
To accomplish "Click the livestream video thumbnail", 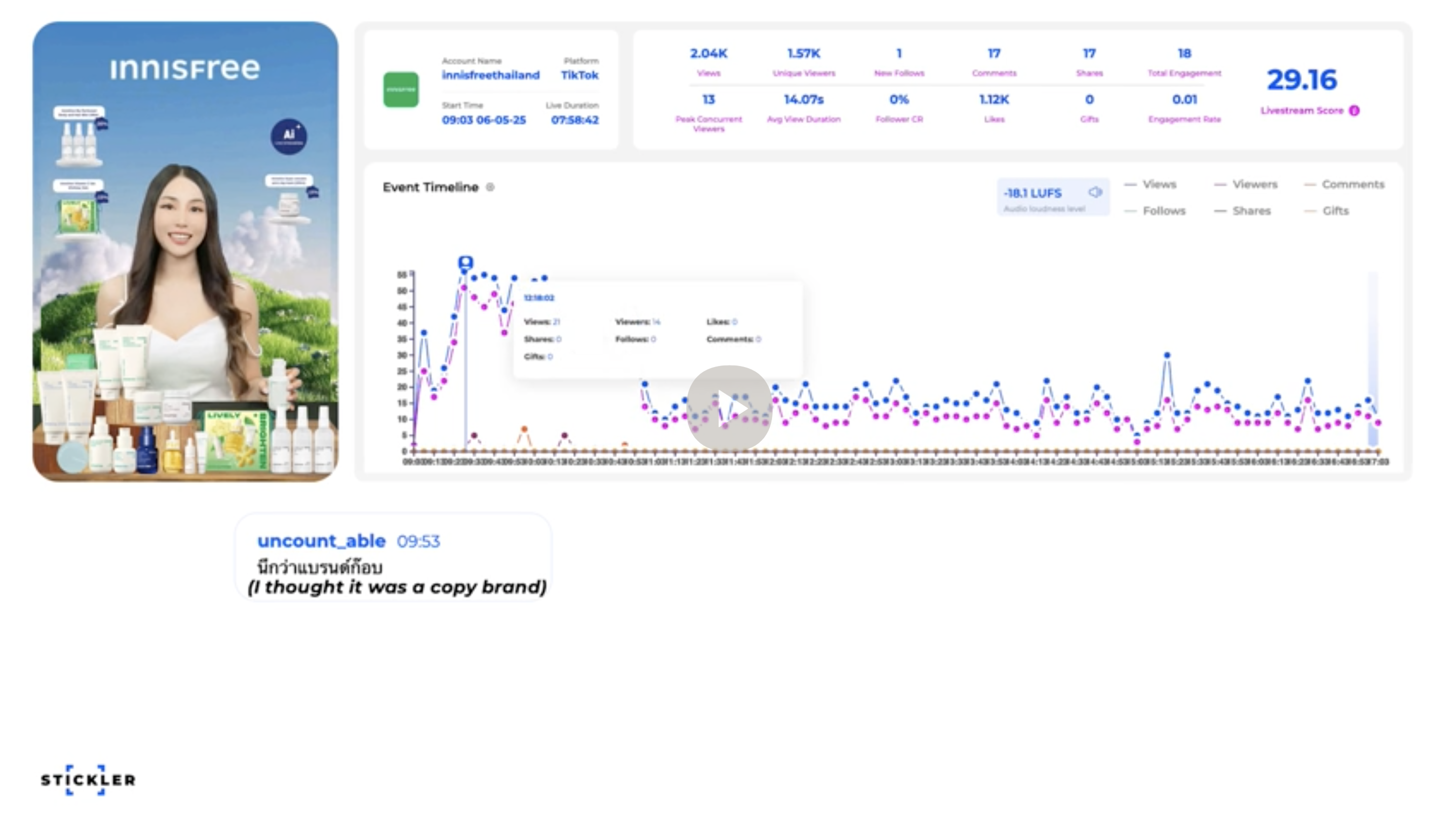I will pyautogui.click(x=185, y=252).
